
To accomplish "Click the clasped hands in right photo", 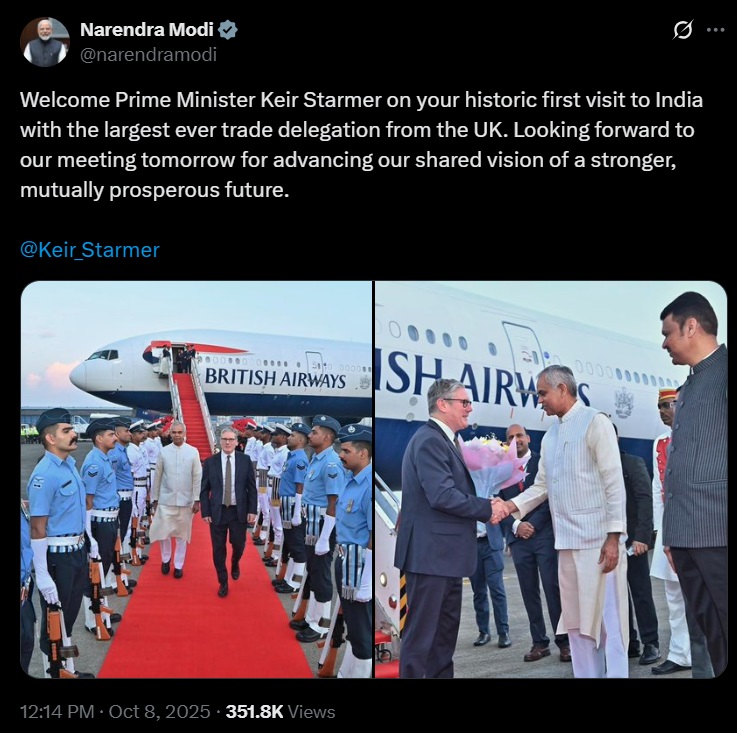I will [503, 510].
